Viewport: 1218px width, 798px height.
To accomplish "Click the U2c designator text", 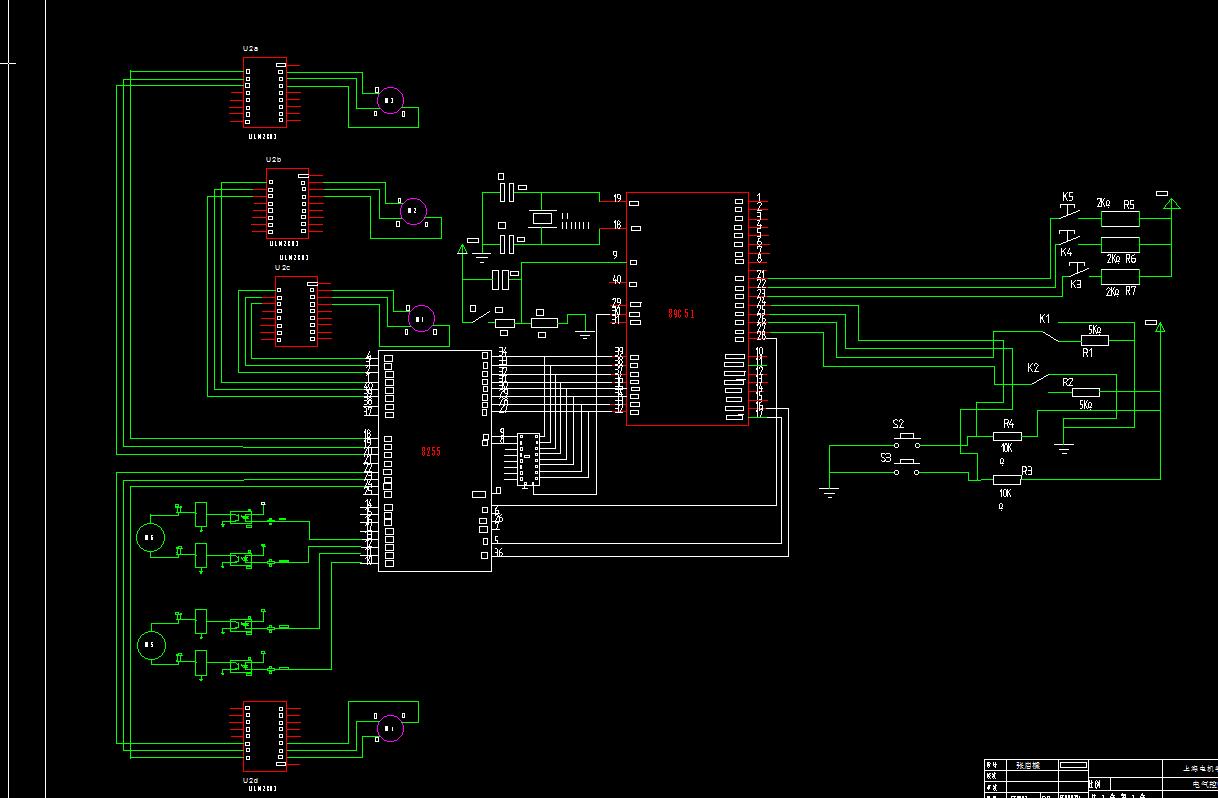I will click(282, 268).
